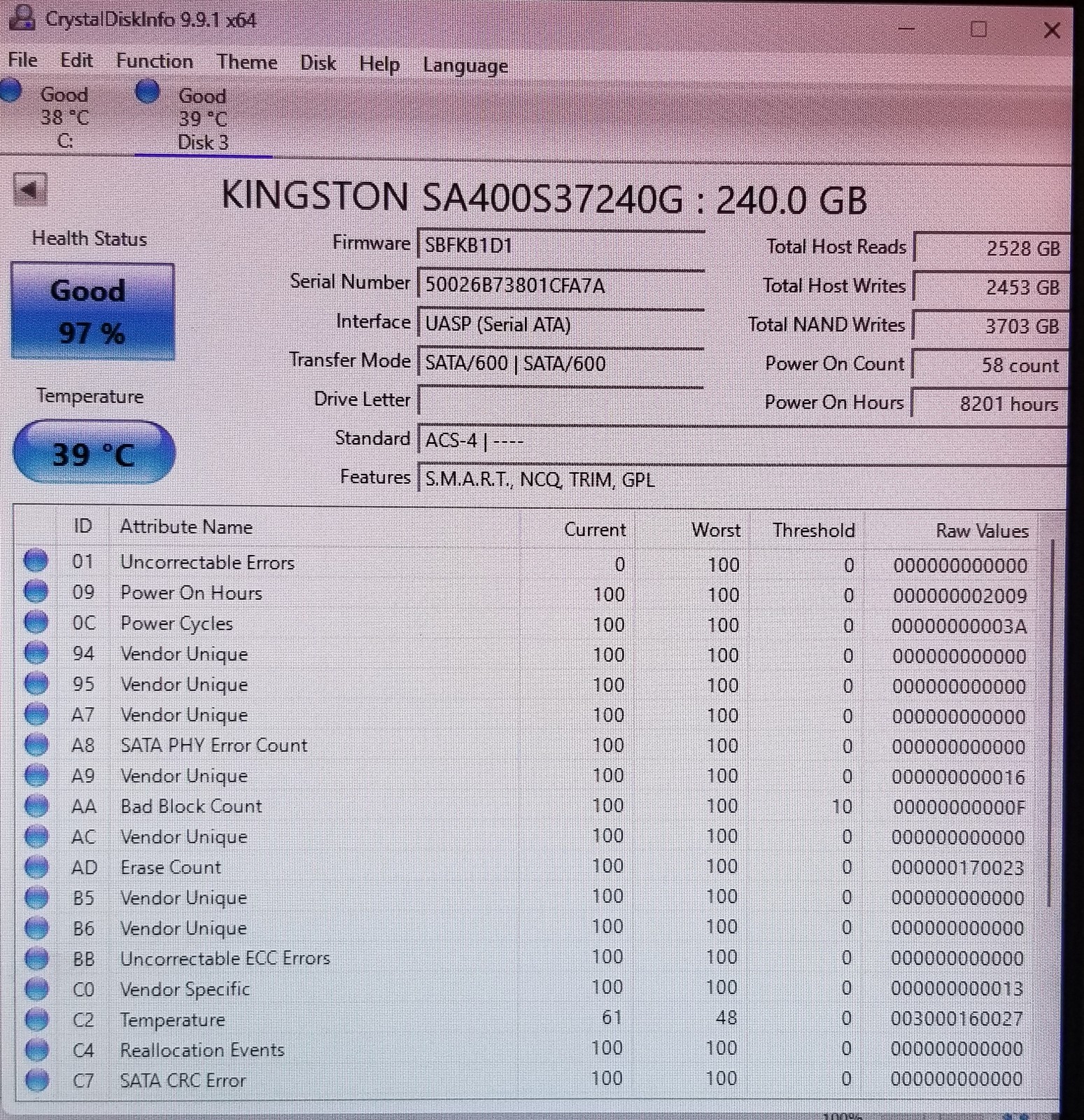Click the Standard field ACS-4
The width and height of the screenshot is (1084, 1120).
coord(742,440)
